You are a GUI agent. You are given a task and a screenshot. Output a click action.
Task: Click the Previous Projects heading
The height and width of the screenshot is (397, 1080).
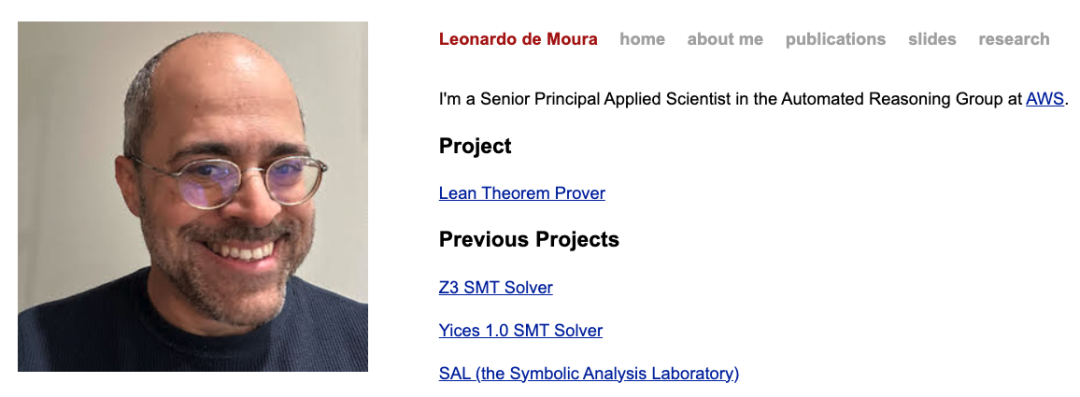pos(529,240)
